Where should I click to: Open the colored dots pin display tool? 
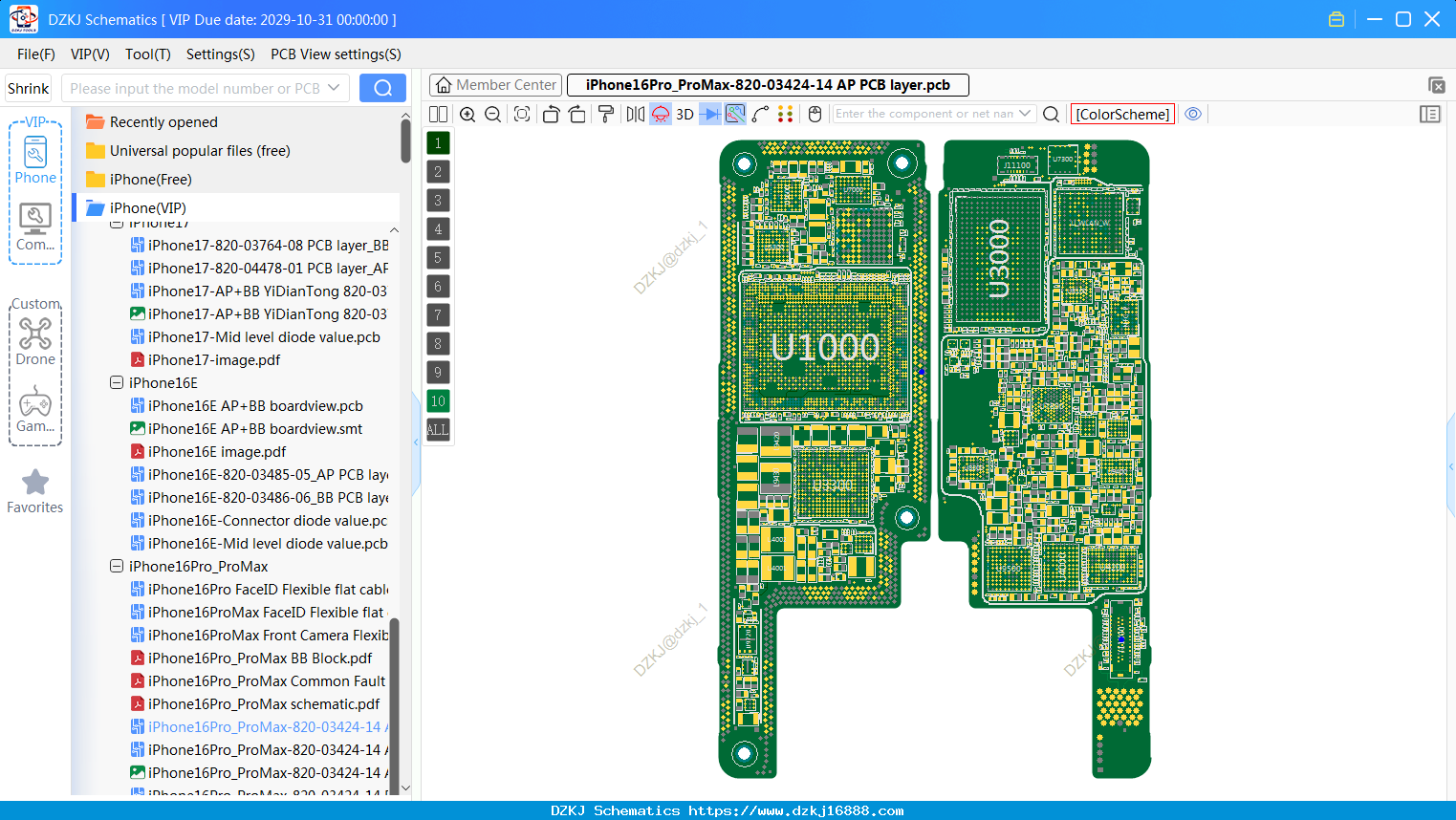(x=786, y=114)
